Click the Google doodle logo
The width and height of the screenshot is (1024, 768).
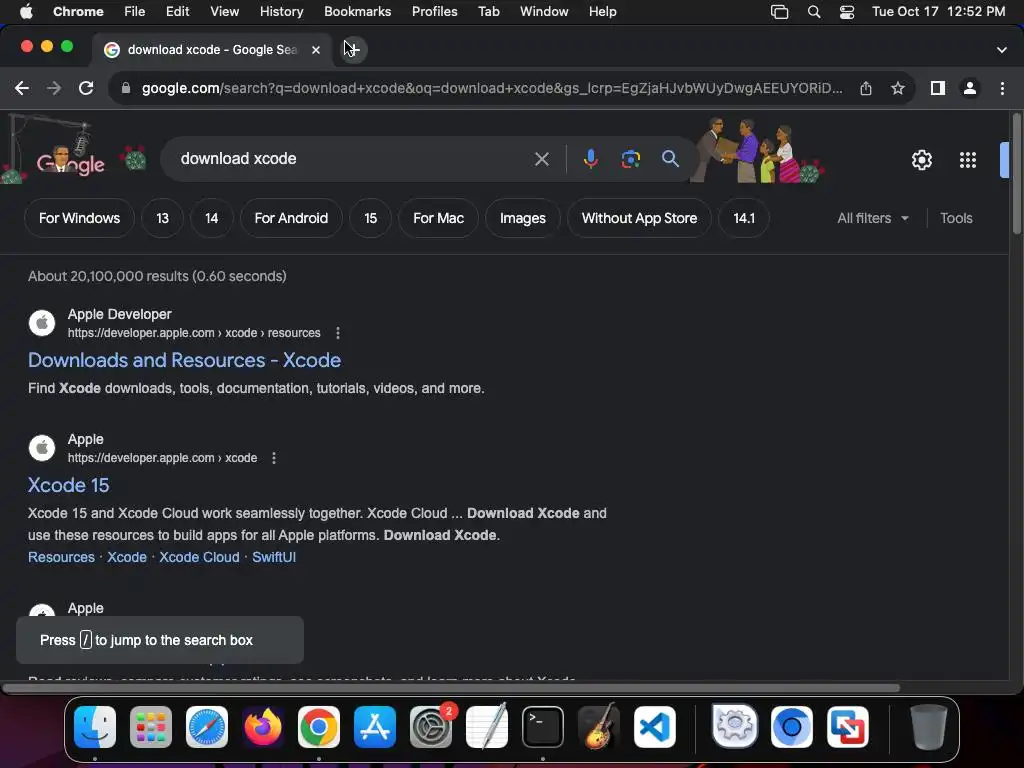point(71,160)
